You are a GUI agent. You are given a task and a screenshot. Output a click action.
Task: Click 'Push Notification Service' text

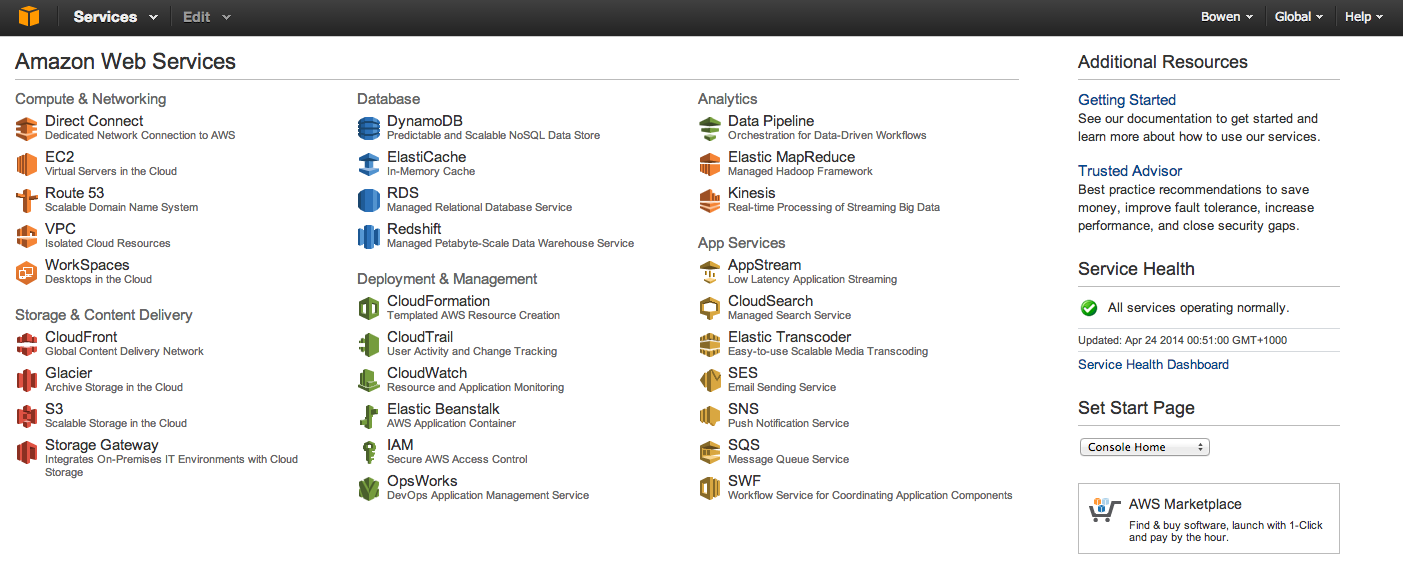(788, 423)
